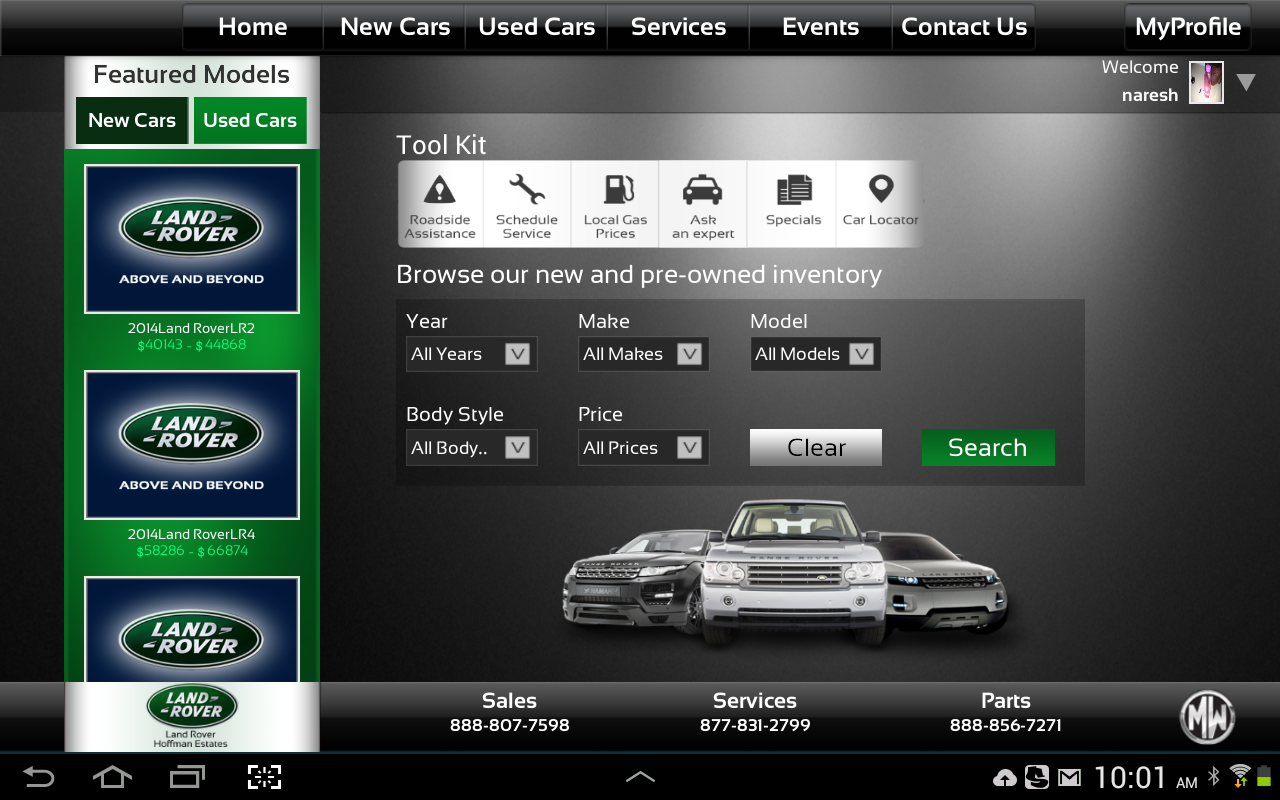Image resolution: width=1280 pixels, height=800 pixels.
Task: Open the Make dropdown
Action: point(643,354)
